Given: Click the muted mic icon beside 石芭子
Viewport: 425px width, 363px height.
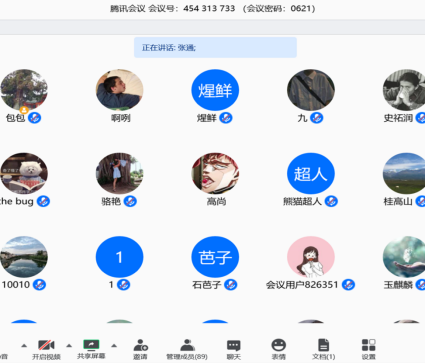Looking at the screenshot, I should pos(231,284).
